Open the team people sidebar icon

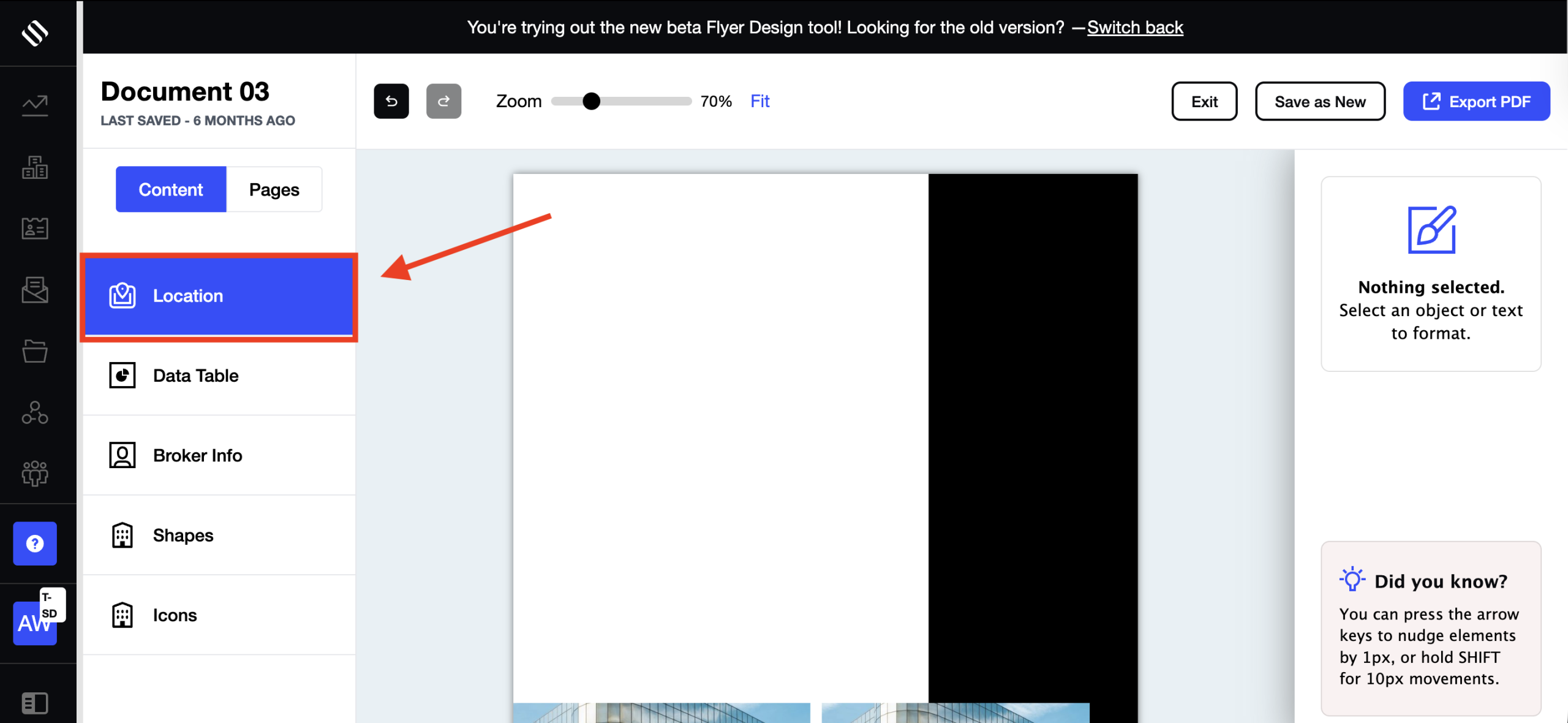pos(35,473)
